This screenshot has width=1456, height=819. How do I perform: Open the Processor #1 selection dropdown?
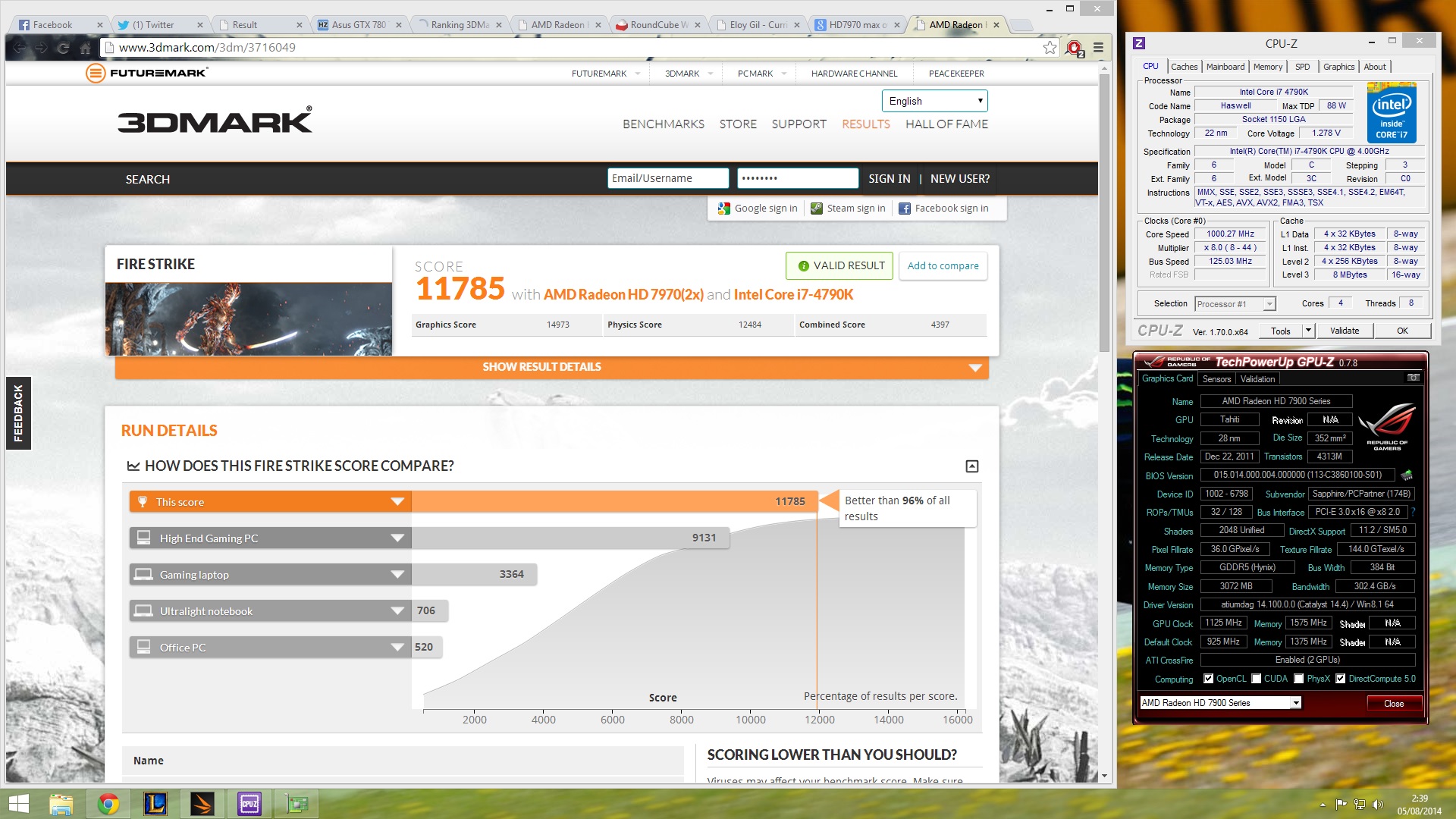coord(1269,304)
